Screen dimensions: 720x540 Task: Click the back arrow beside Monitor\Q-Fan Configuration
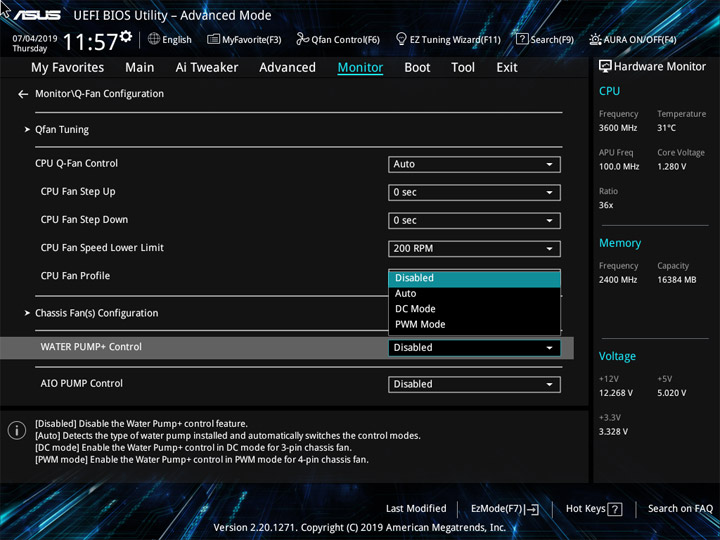23,94
